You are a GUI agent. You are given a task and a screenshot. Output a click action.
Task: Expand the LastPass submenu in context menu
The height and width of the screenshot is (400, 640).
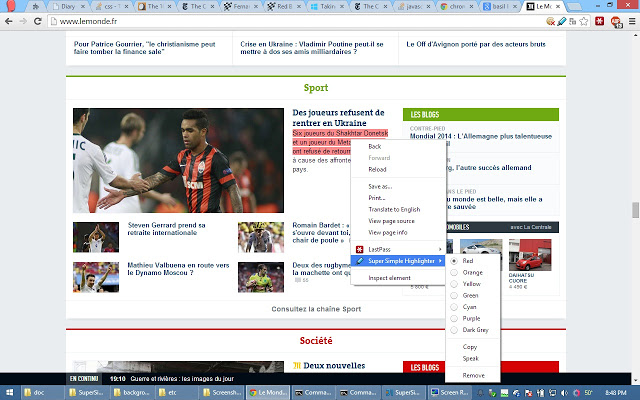(x=398, y=249)
